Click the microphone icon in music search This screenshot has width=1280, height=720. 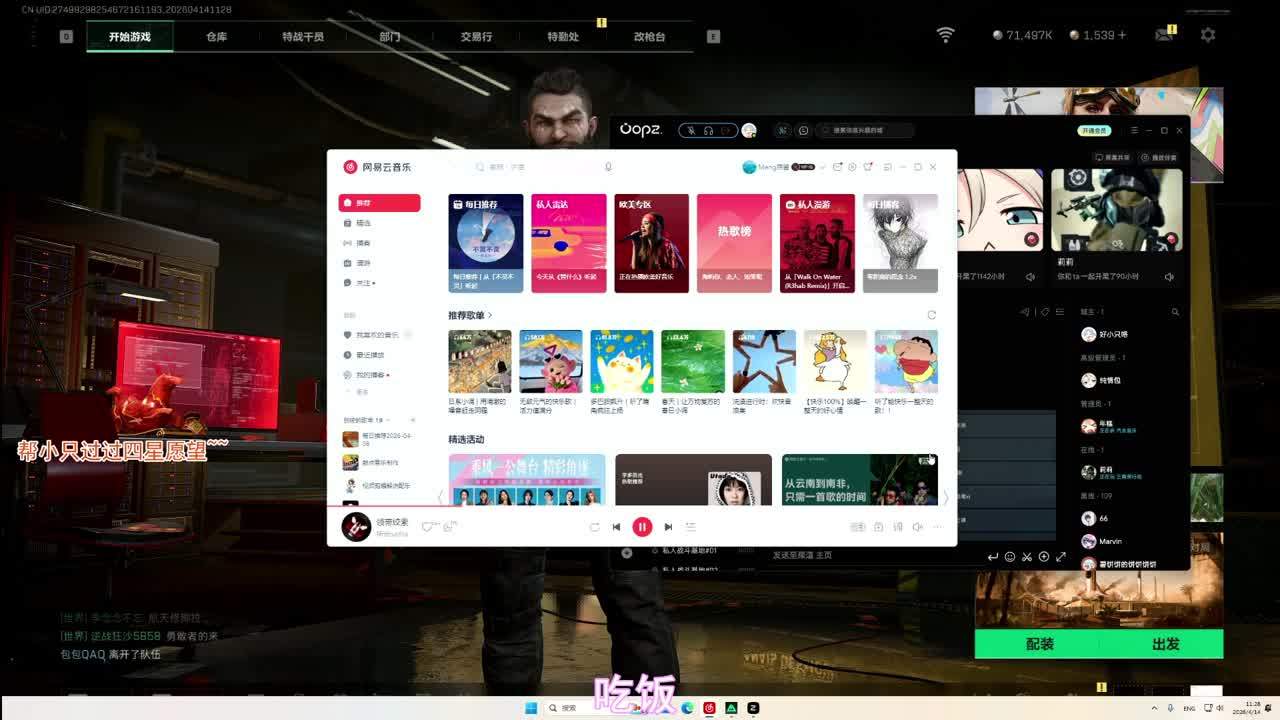coord(608,167)
